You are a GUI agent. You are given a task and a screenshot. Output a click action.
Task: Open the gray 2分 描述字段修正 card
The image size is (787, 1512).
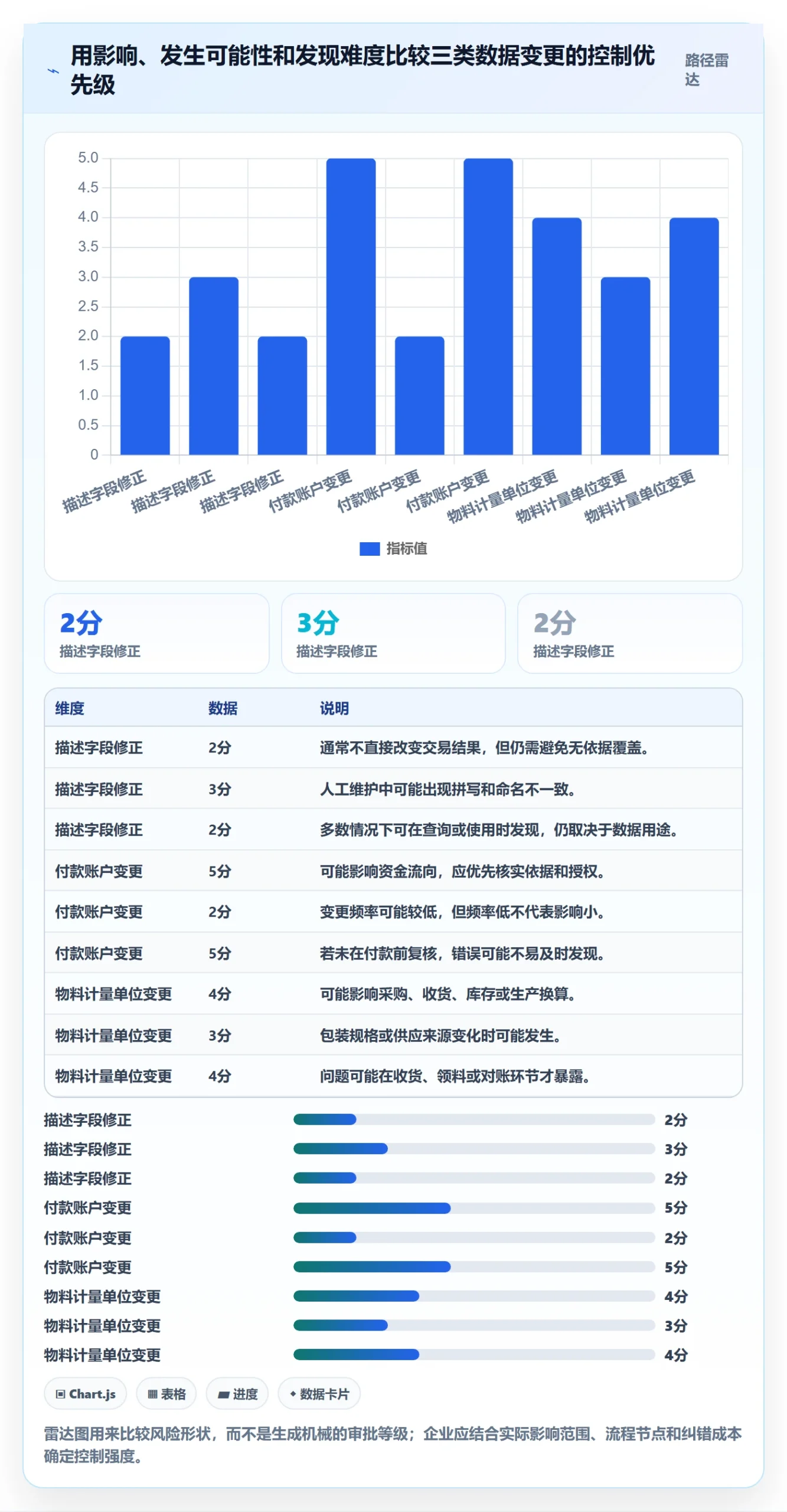click(630, 633)
